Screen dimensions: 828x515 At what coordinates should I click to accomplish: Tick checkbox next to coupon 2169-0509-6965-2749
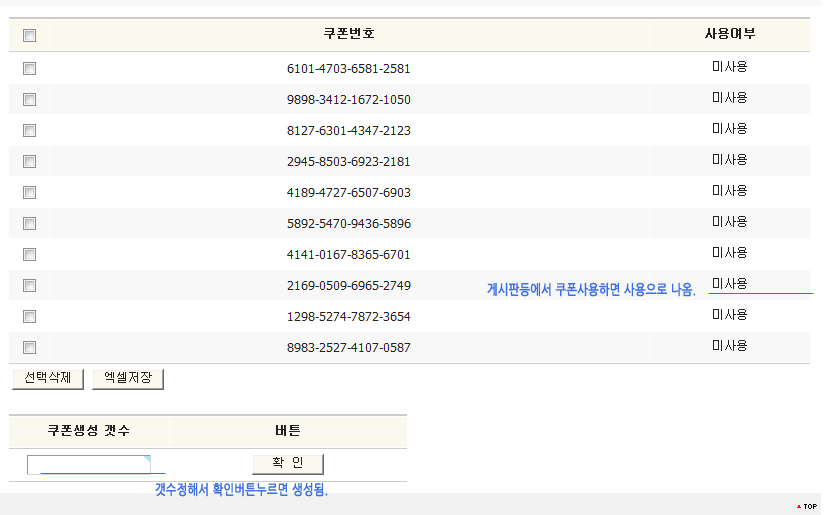pyautogui.click(x=29, y=286)
